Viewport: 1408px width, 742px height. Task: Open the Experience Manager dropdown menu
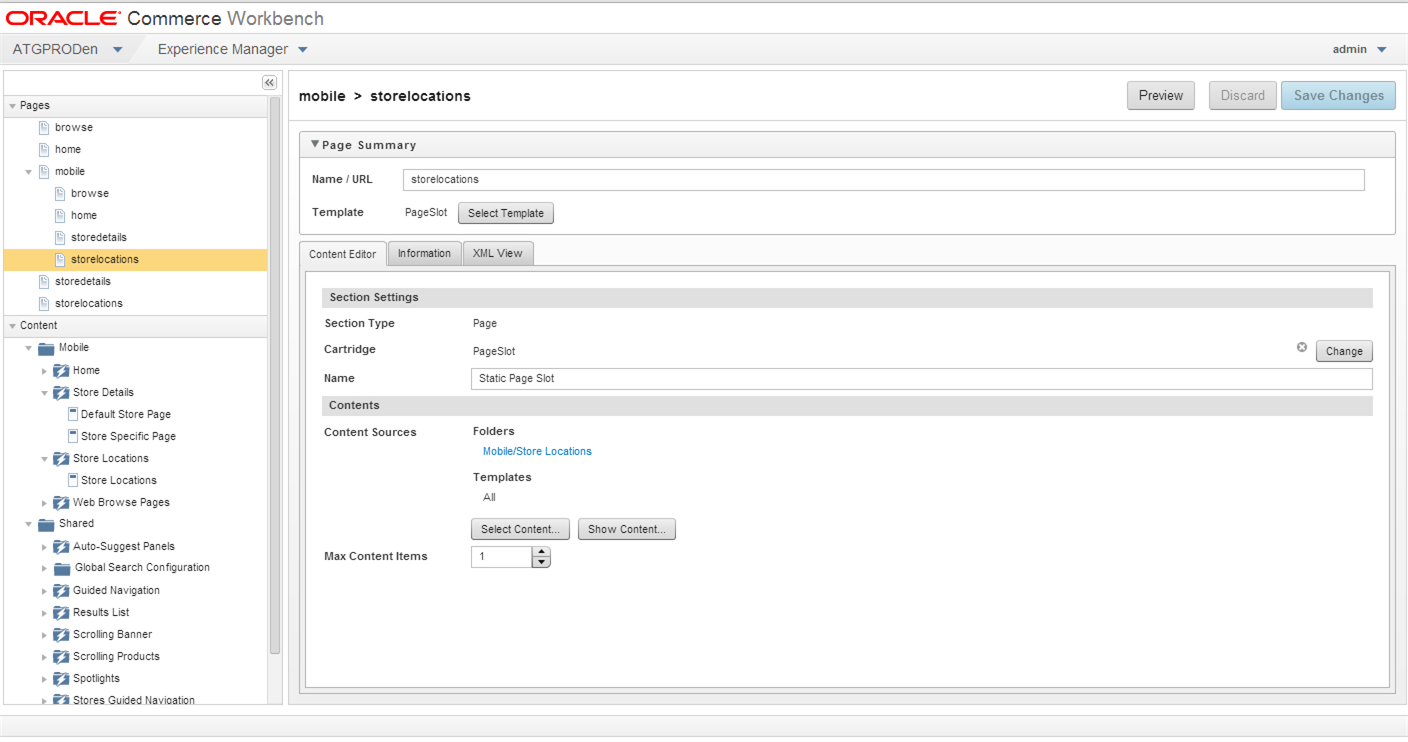(303, 50)
